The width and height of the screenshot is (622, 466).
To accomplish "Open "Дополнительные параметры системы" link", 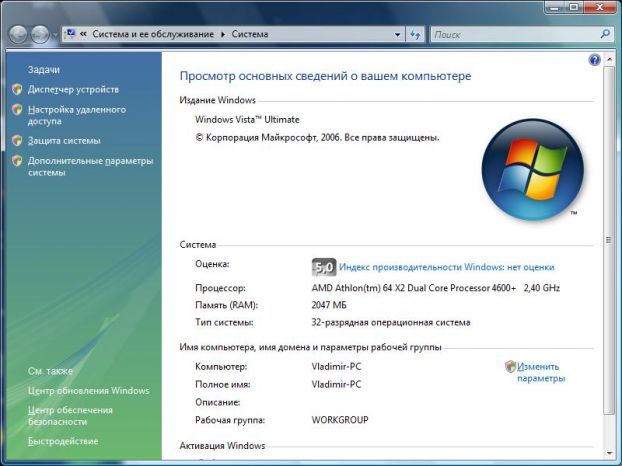I will coord(90,167).
